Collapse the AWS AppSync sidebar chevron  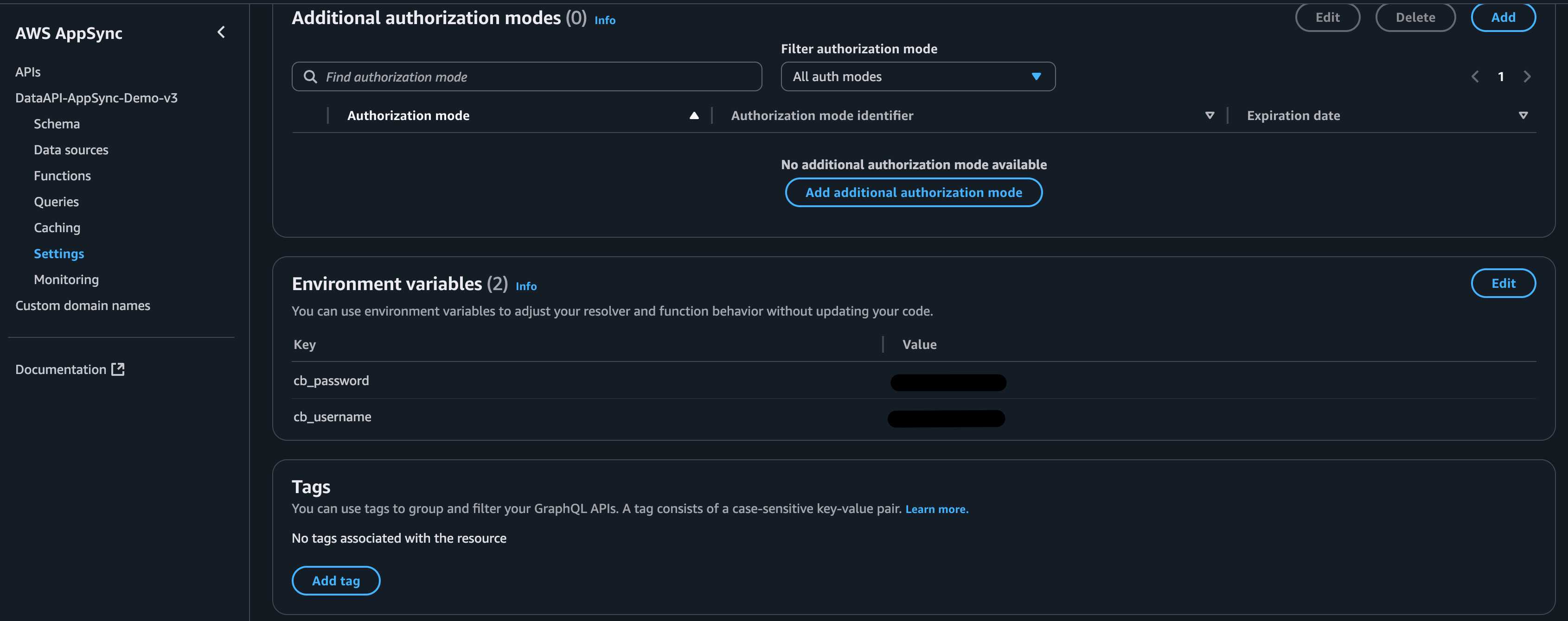[221, 32]
